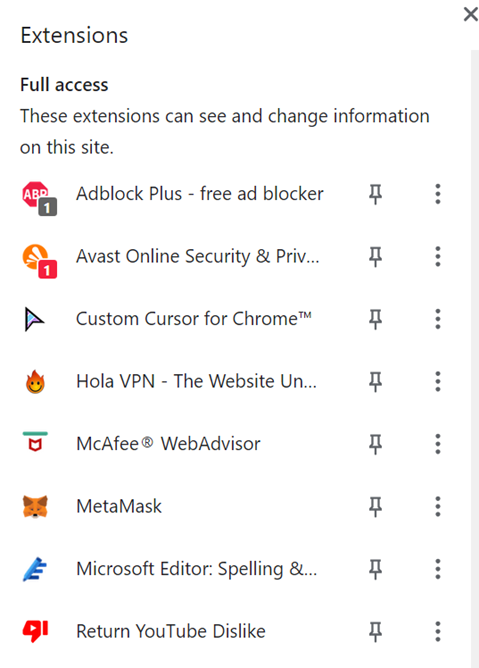Toggle the pin for Hola VPN

[x=375, y=382]
